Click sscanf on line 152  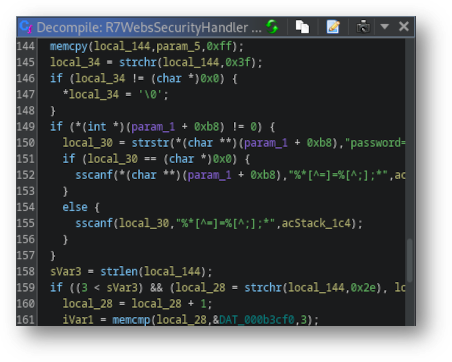[94, 175]
